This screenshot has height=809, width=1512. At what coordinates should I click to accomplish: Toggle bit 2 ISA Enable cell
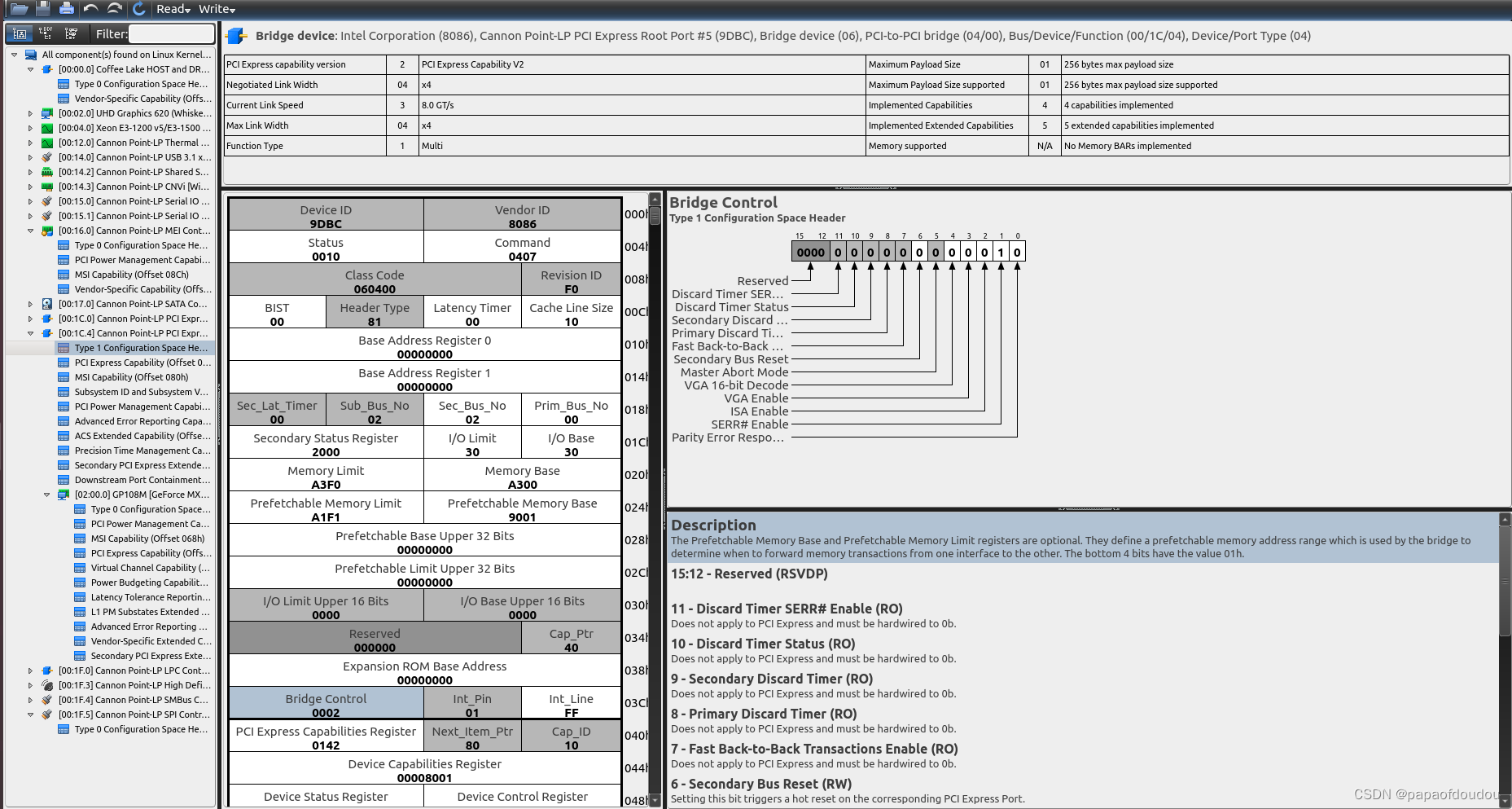click(984, 252)
